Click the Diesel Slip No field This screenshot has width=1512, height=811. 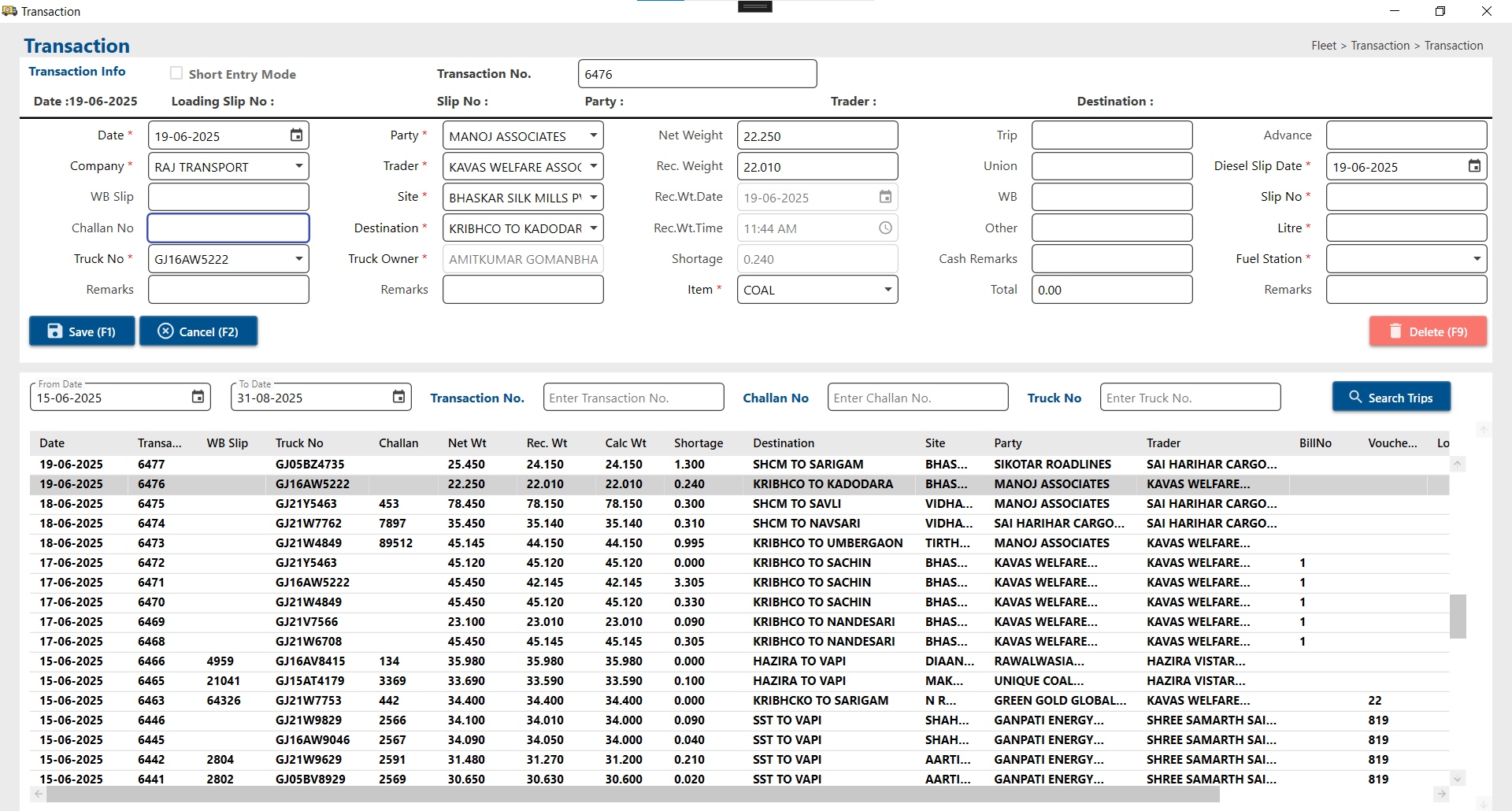click(x=1406, y=197)
